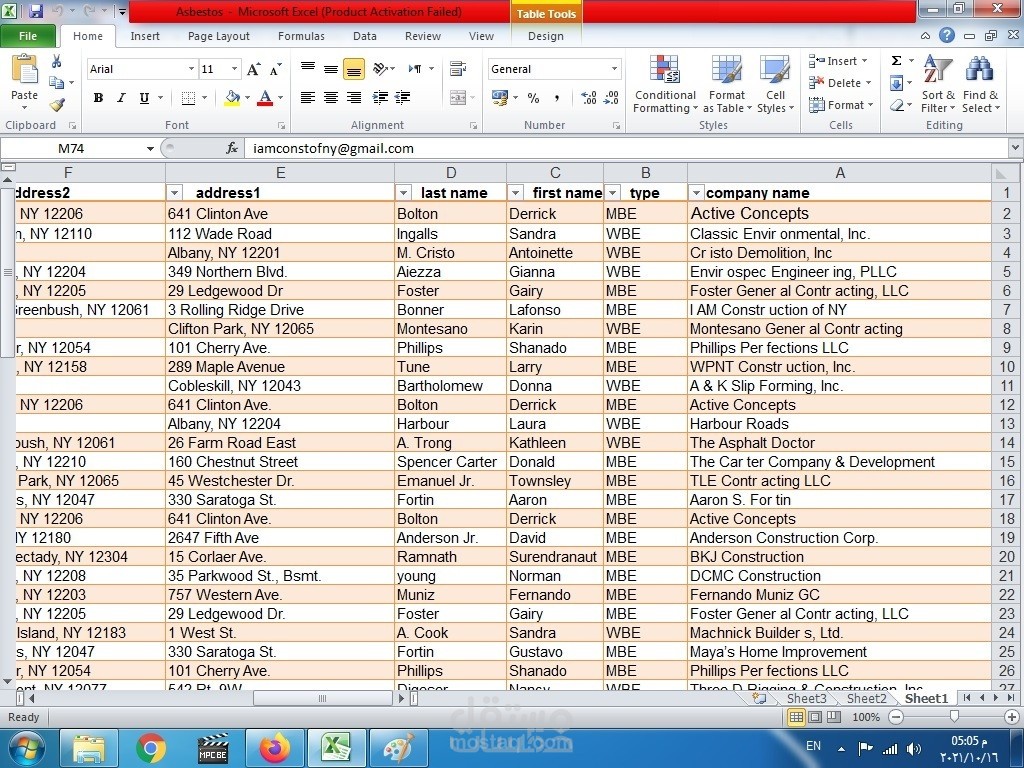Click in the formula bar input

pos(626,148)
